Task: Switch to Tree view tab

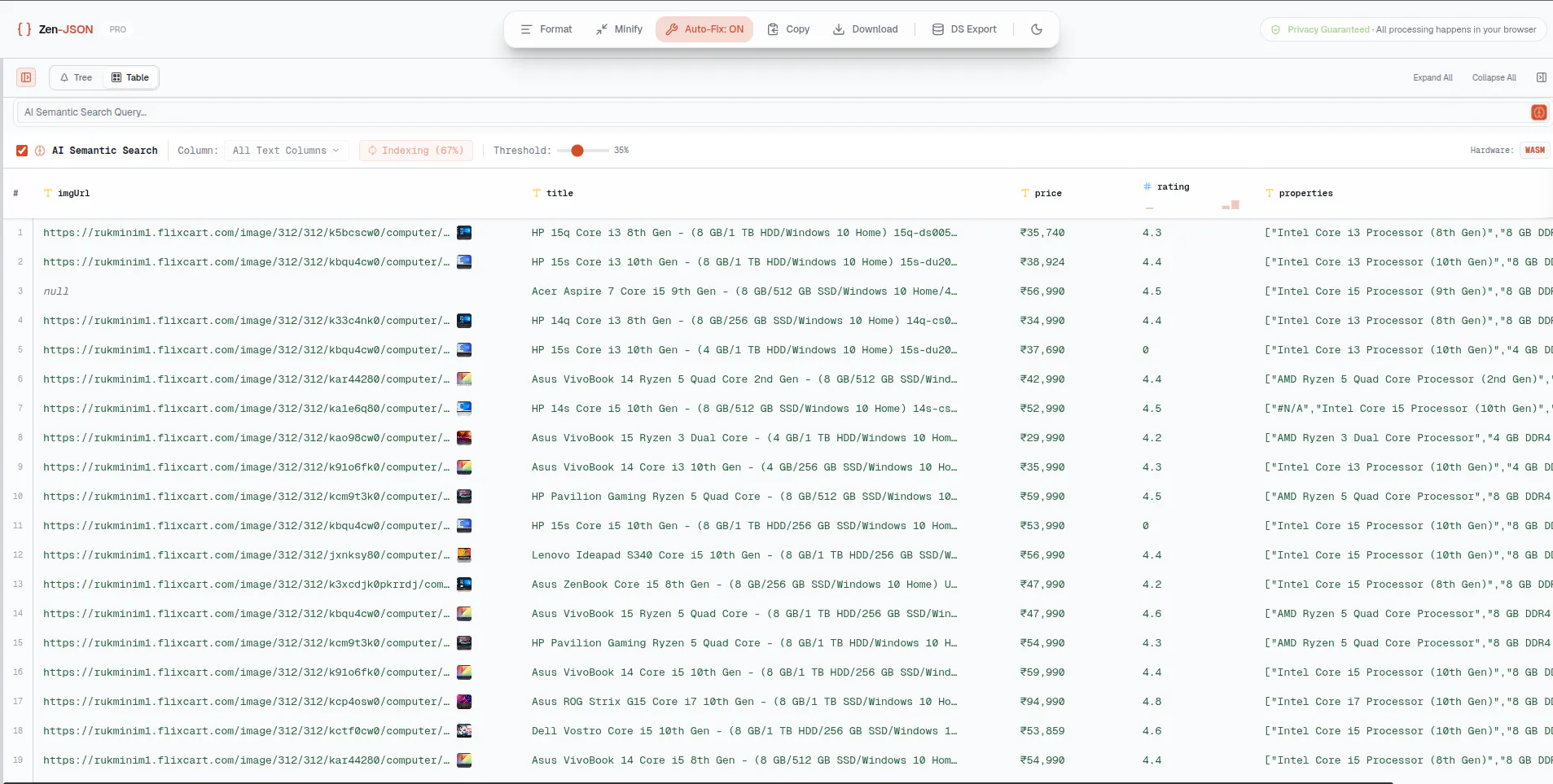Action: 77,77
